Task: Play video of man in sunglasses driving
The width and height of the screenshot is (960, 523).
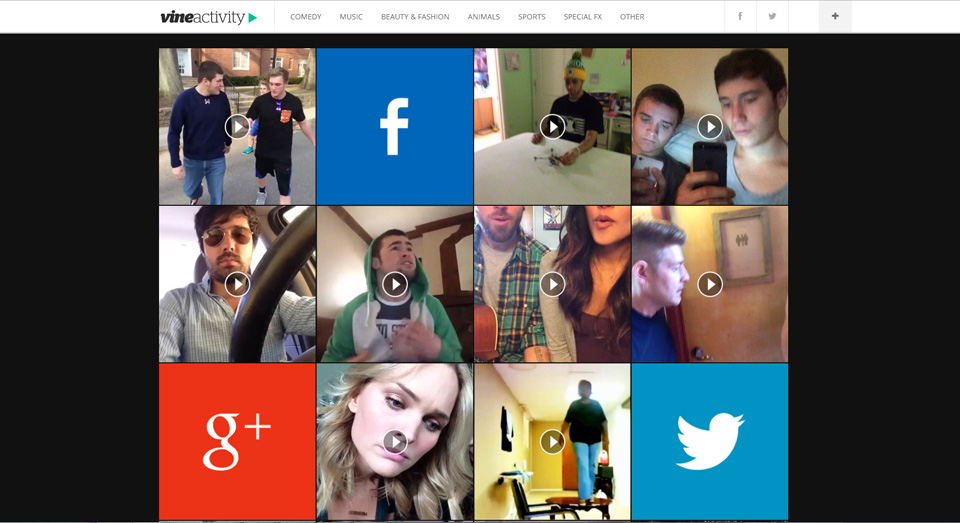Action: pyautogui.click(x=237, y=284)
